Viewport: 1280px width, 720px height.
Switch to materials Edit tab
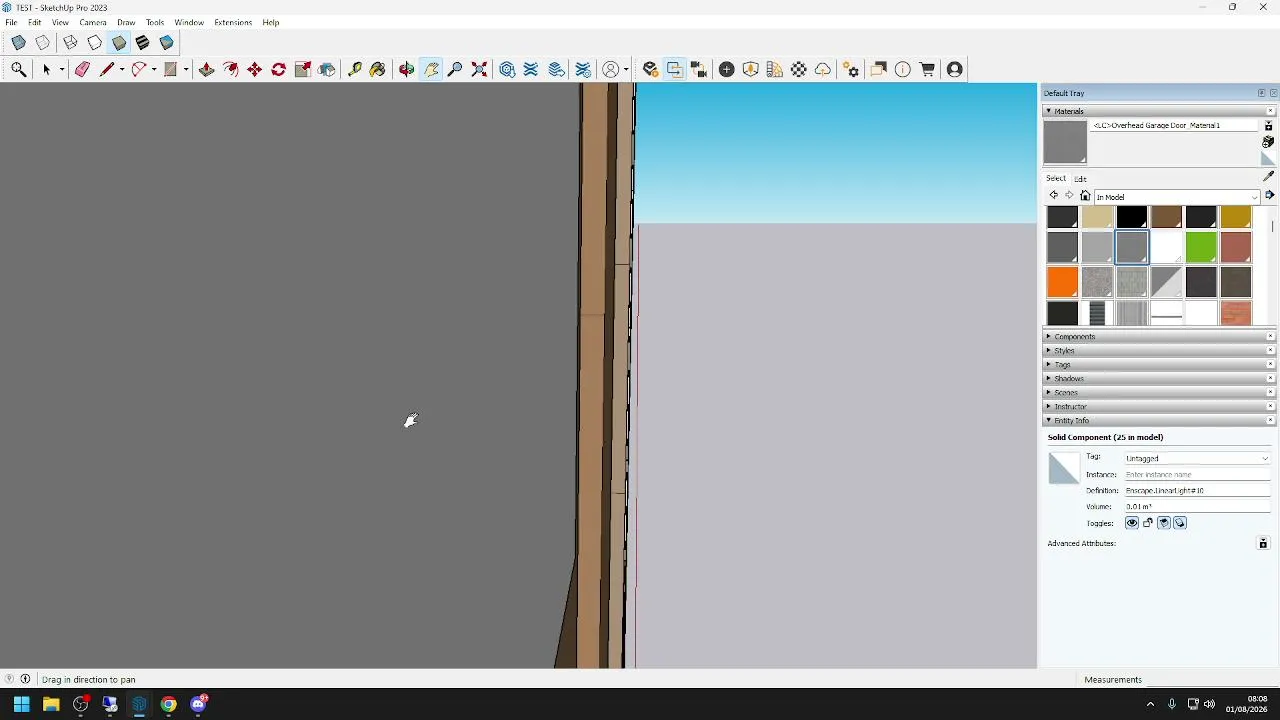click(x=1081, y=179)
